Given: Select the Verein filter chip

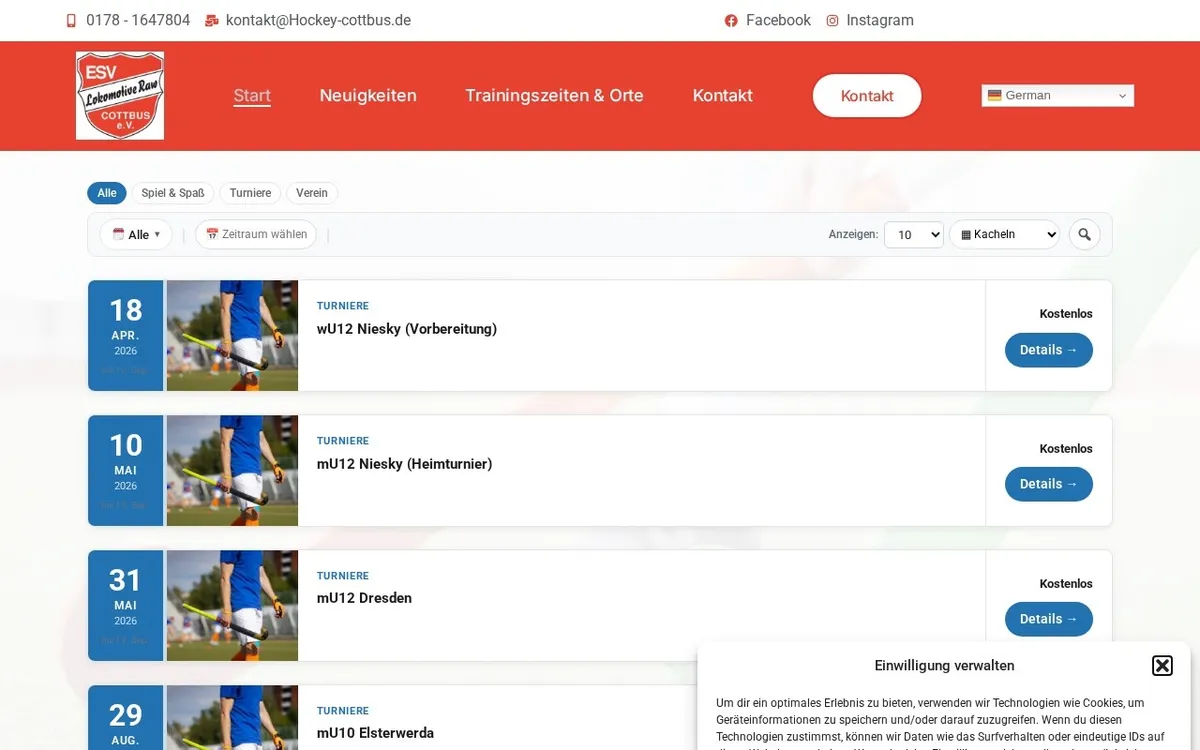Looking at the screenshot, I should point(312,193).
